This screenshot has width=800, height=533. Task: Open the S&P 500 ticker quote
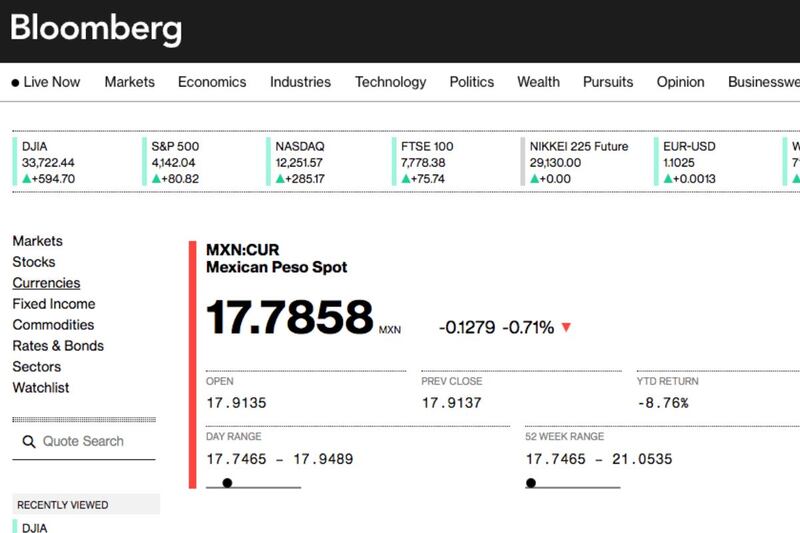coord(175,162)
